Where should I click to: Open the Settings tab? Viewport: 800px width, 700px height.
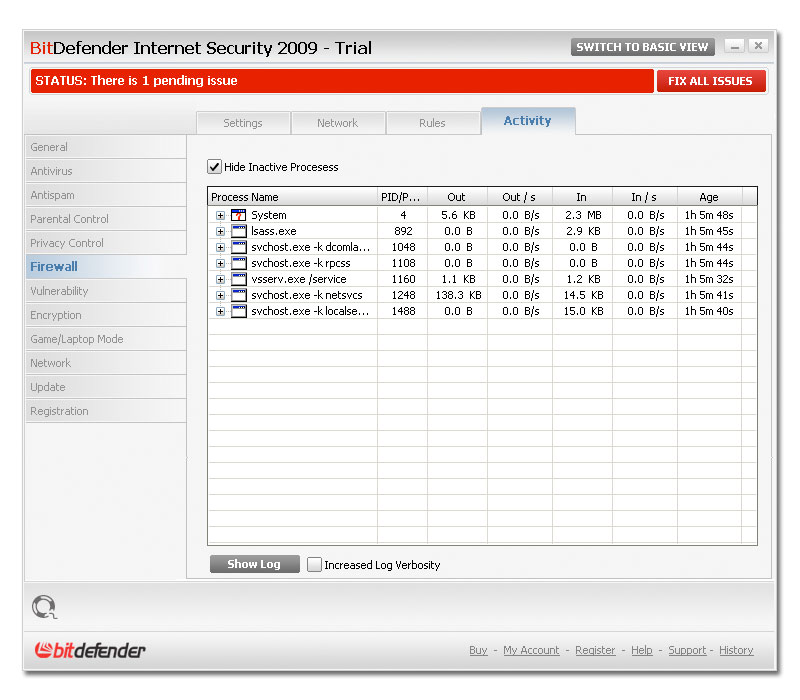point(242,123)
